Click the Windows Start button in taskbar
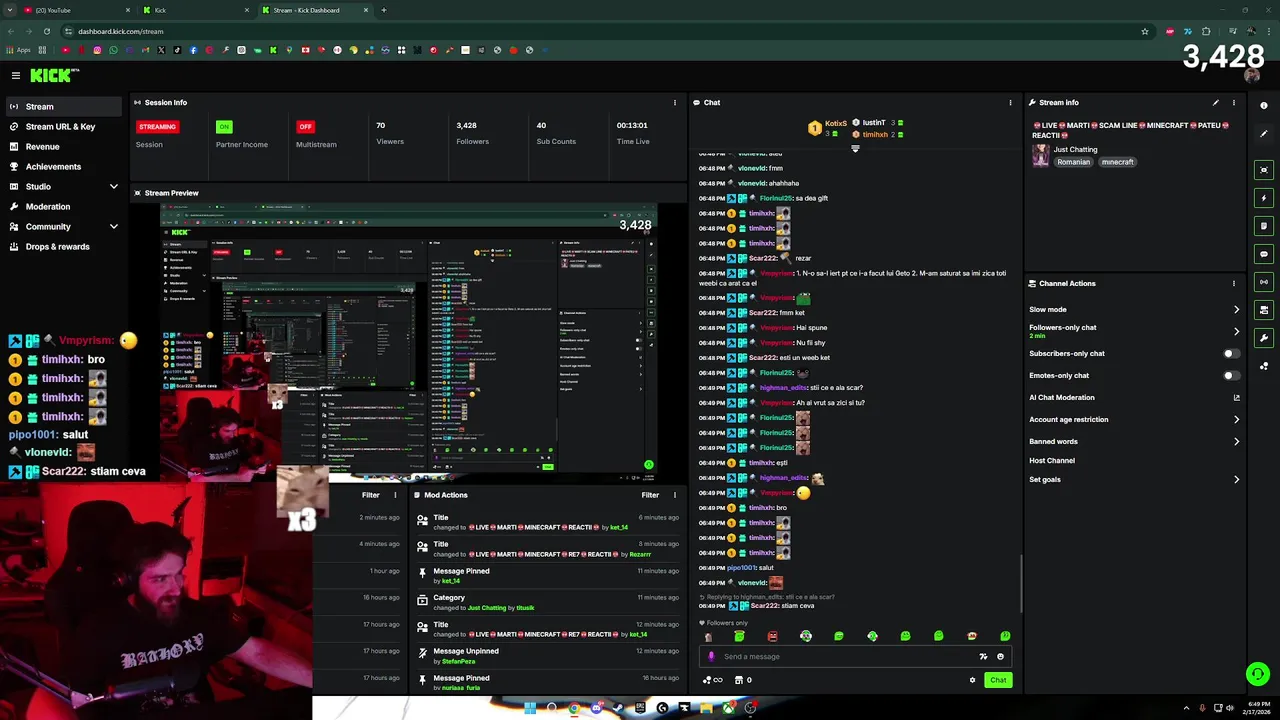This screenshot has width=1280, height=720. pos(530,708)
